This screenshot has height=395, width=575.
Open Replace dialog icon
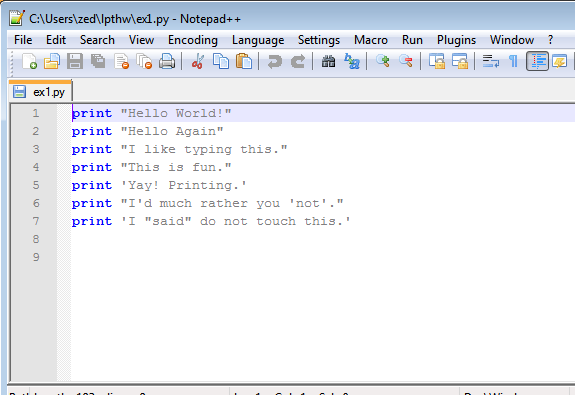click(352, 61)
